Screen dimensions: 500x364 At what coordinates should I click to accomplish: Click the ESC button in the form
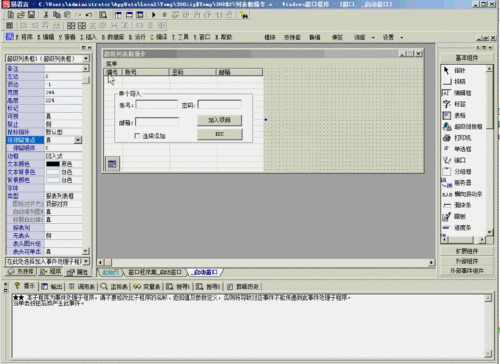click(220, 134)
